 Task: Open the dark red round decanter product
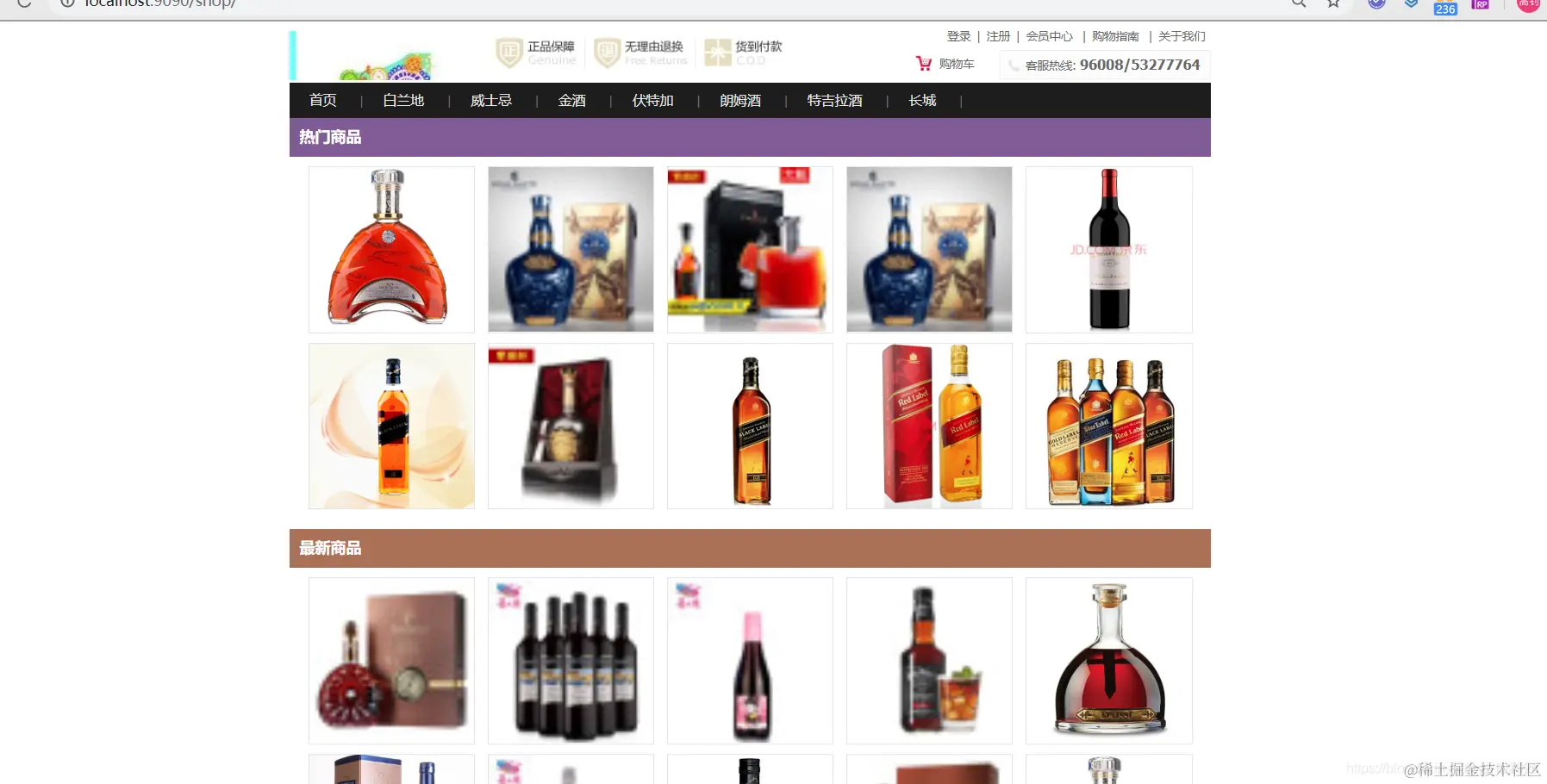pos(1108,661)
